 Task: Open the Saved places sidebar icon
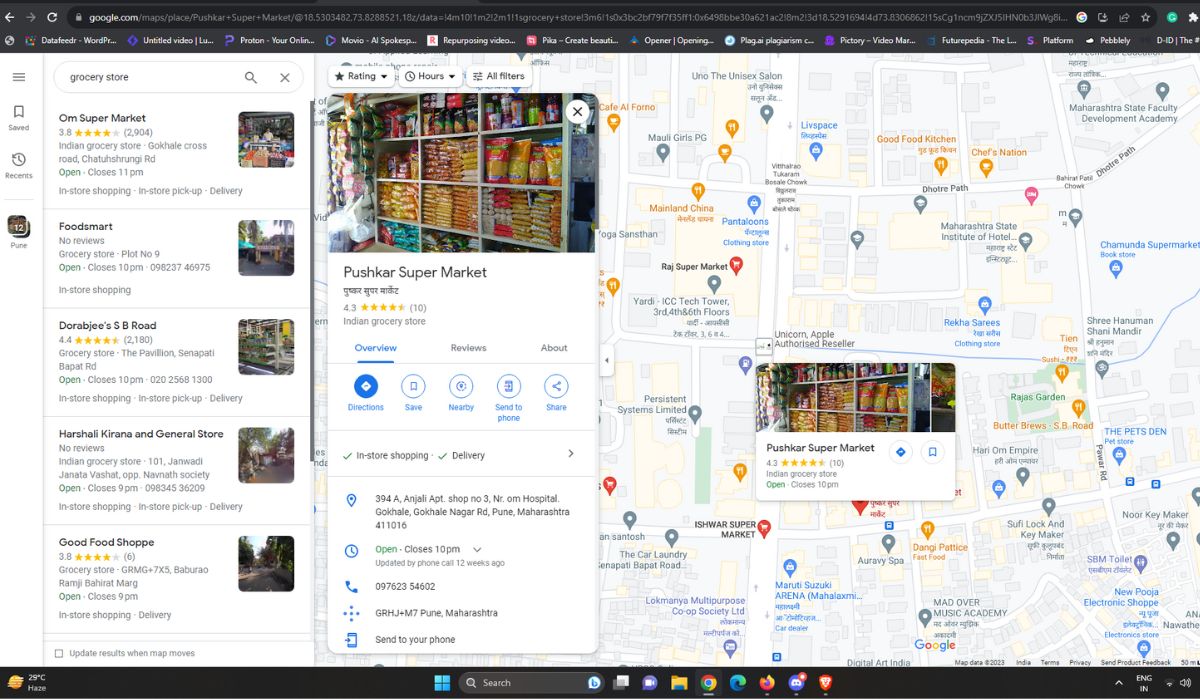tap(18, 112)
